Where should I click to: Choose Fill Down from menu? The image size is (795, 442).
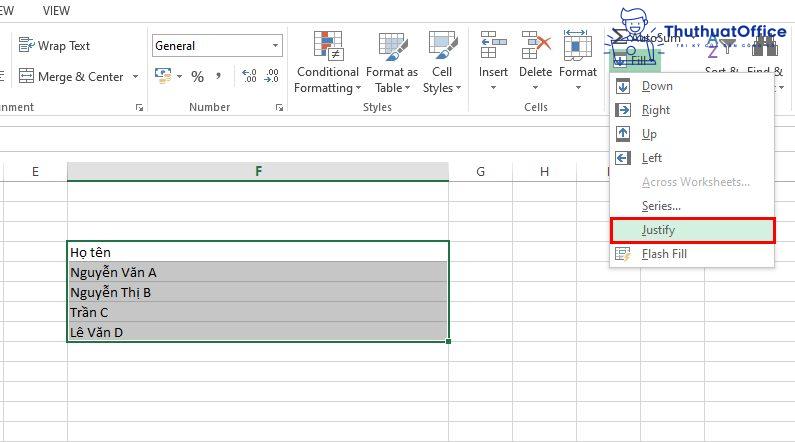(692, 86)
